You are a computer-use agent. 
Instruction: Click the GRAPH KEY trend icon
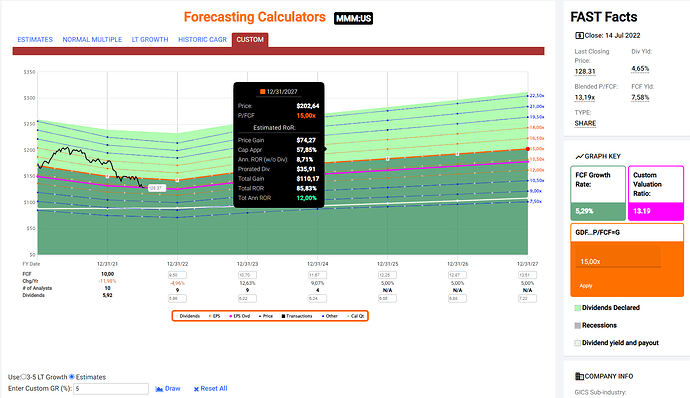pyautogui.click(x=580, y=157)
